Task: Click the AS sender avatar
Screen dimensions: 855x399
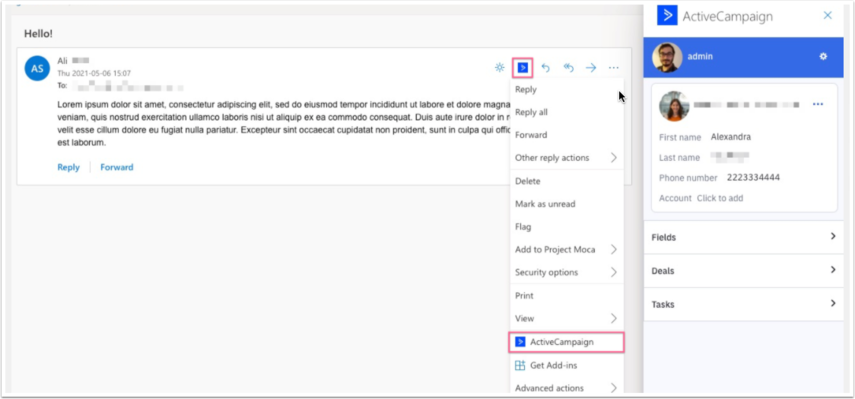Action: click(x=37, y=69)
